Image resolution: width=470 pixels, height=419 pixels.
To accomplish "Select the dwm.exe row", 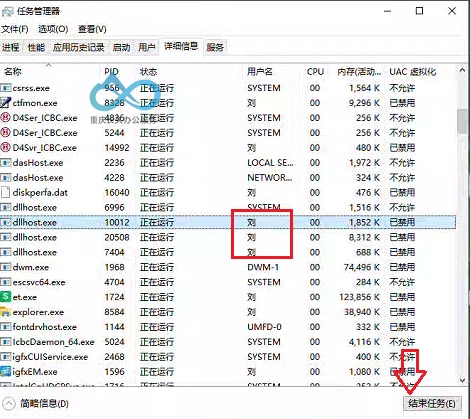I will click(x=228, y=267).
